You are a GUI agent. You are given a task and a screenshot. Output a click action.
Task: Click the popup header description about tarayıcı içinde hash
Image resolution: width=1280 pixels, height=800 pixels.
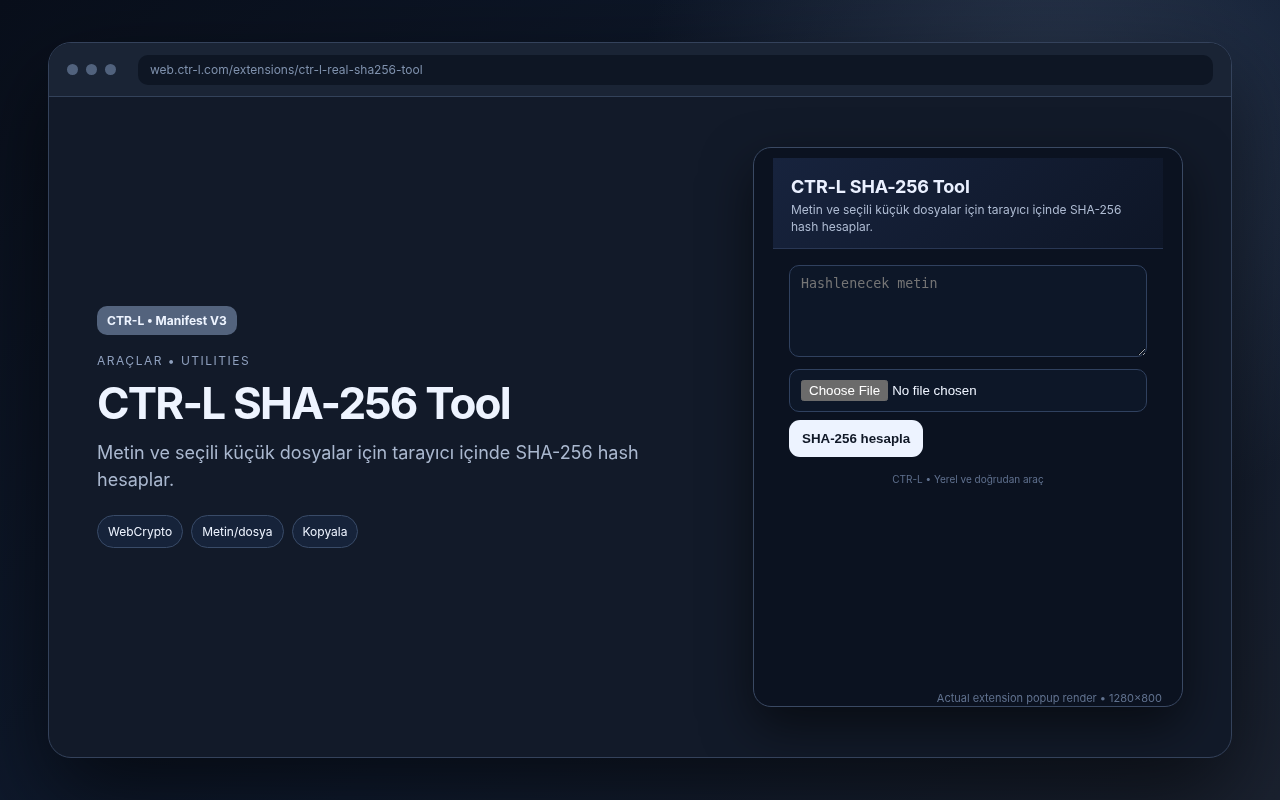pos(956,218)
